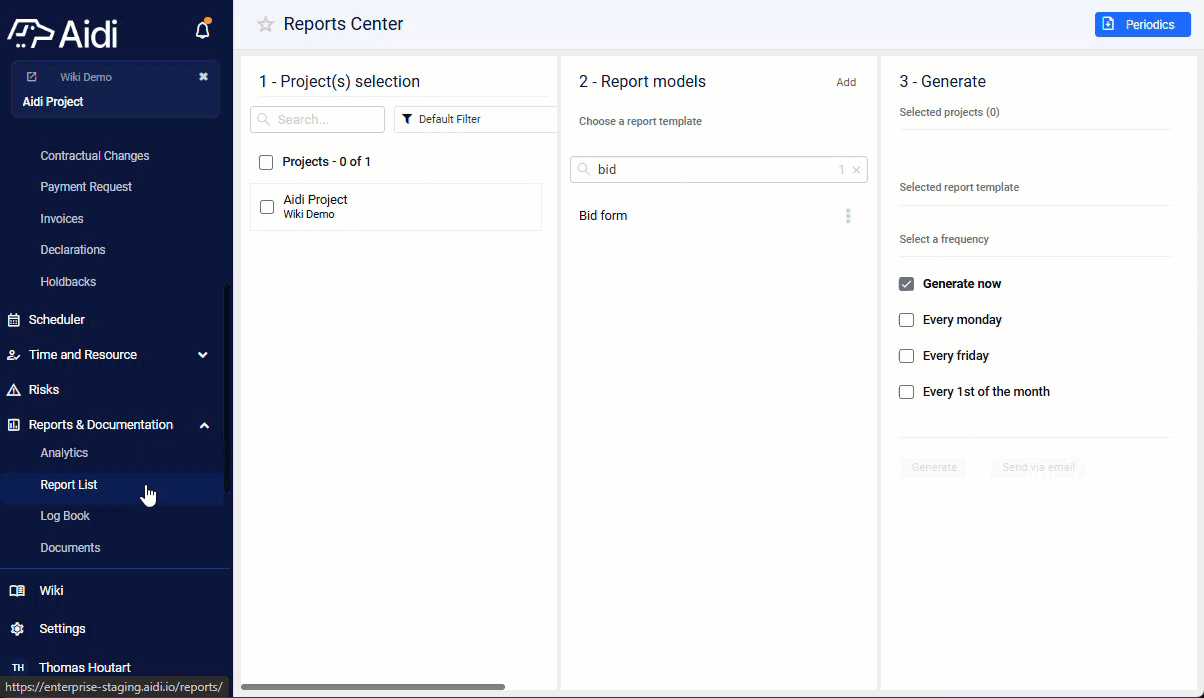Uncheck the Generate now checkbox
The image size is (1204, 698).
tap(907, 284)
